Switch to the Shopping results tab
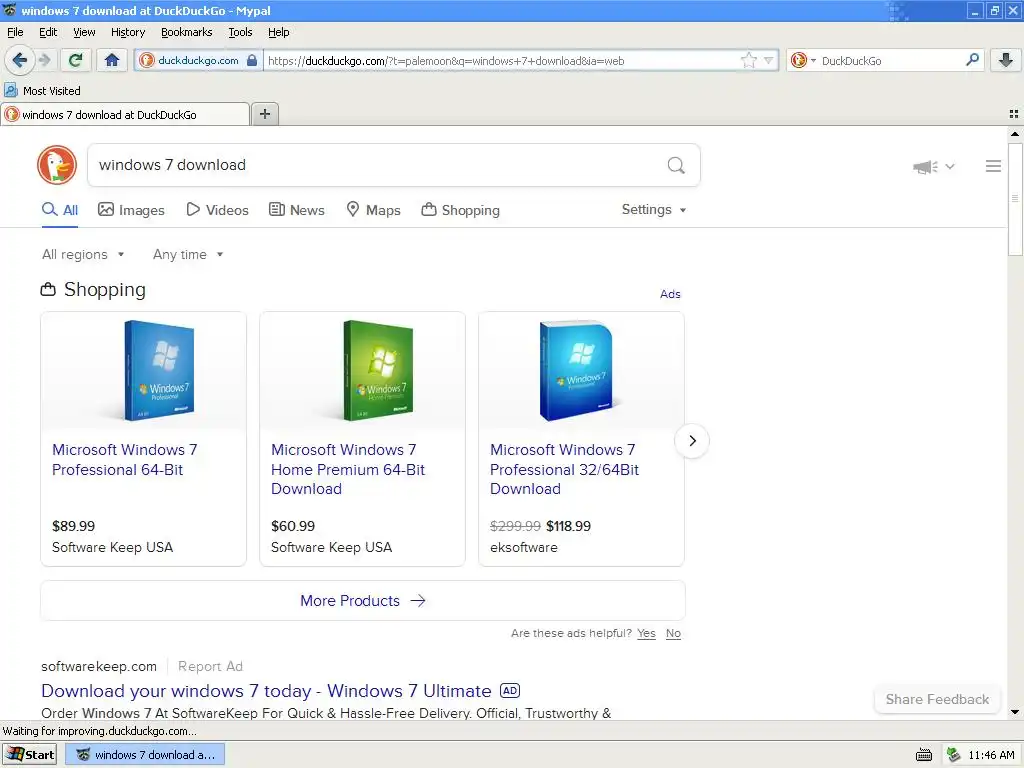 (x=460, y=210)
